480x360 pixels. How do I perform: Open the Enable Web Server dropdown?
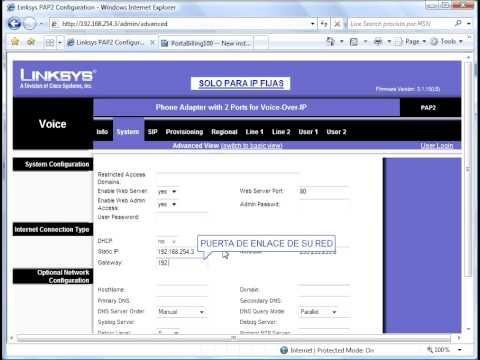point(167,191)
